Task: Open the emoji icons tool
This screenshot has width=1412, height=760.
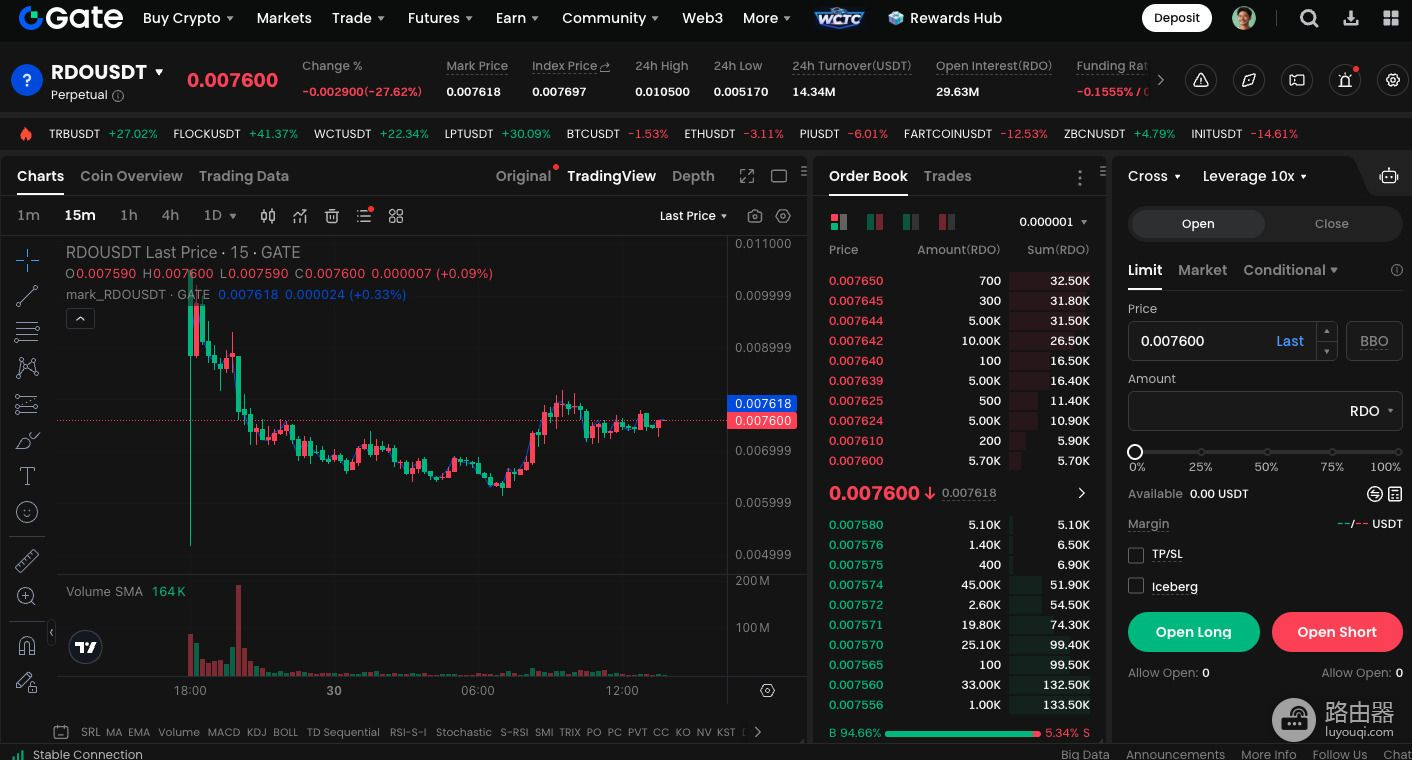Action: [x=27, y=512]
